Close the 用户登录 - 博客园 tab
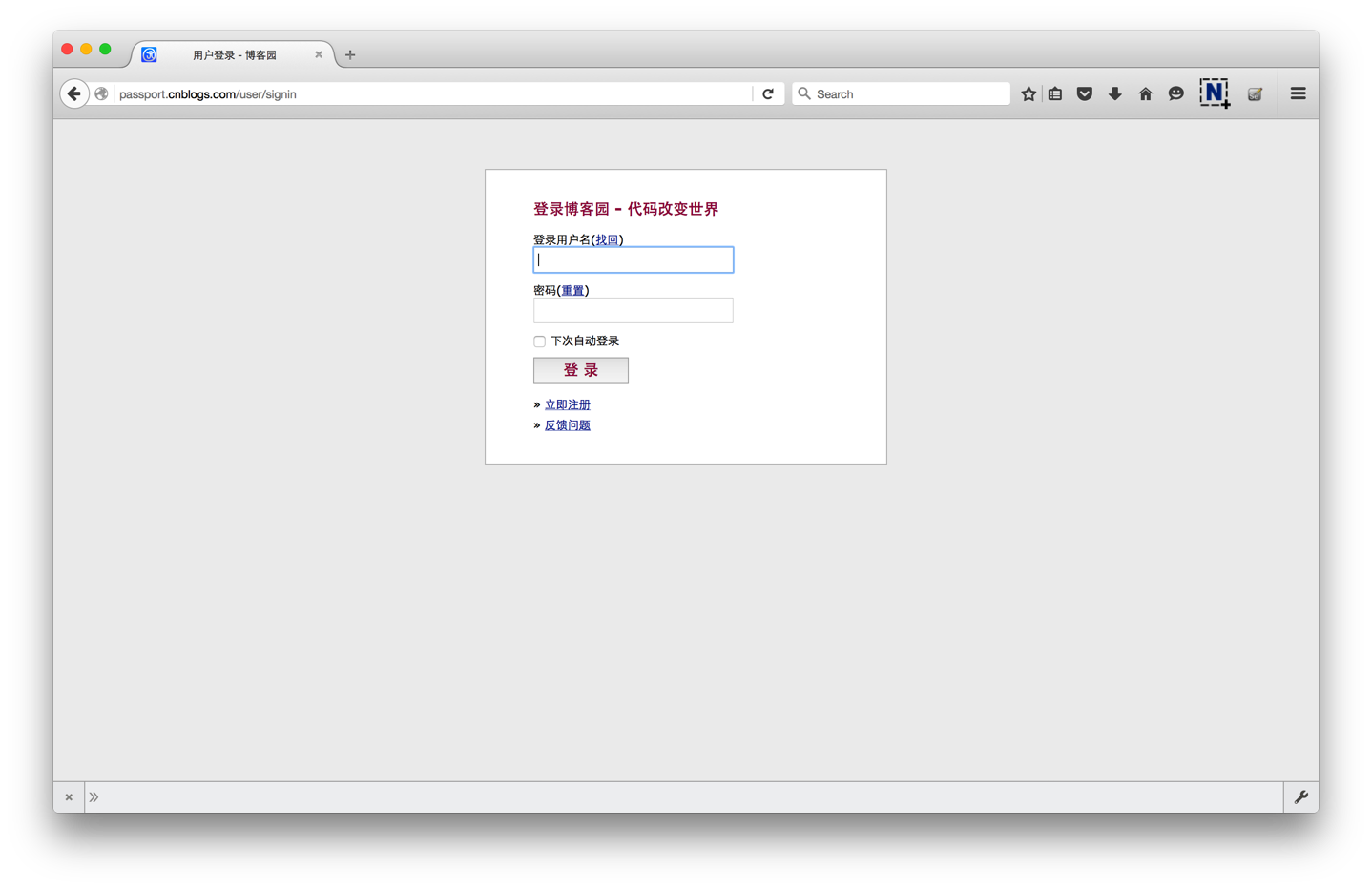Screen dimensions: 1372x889 click(x=319, y=54)
